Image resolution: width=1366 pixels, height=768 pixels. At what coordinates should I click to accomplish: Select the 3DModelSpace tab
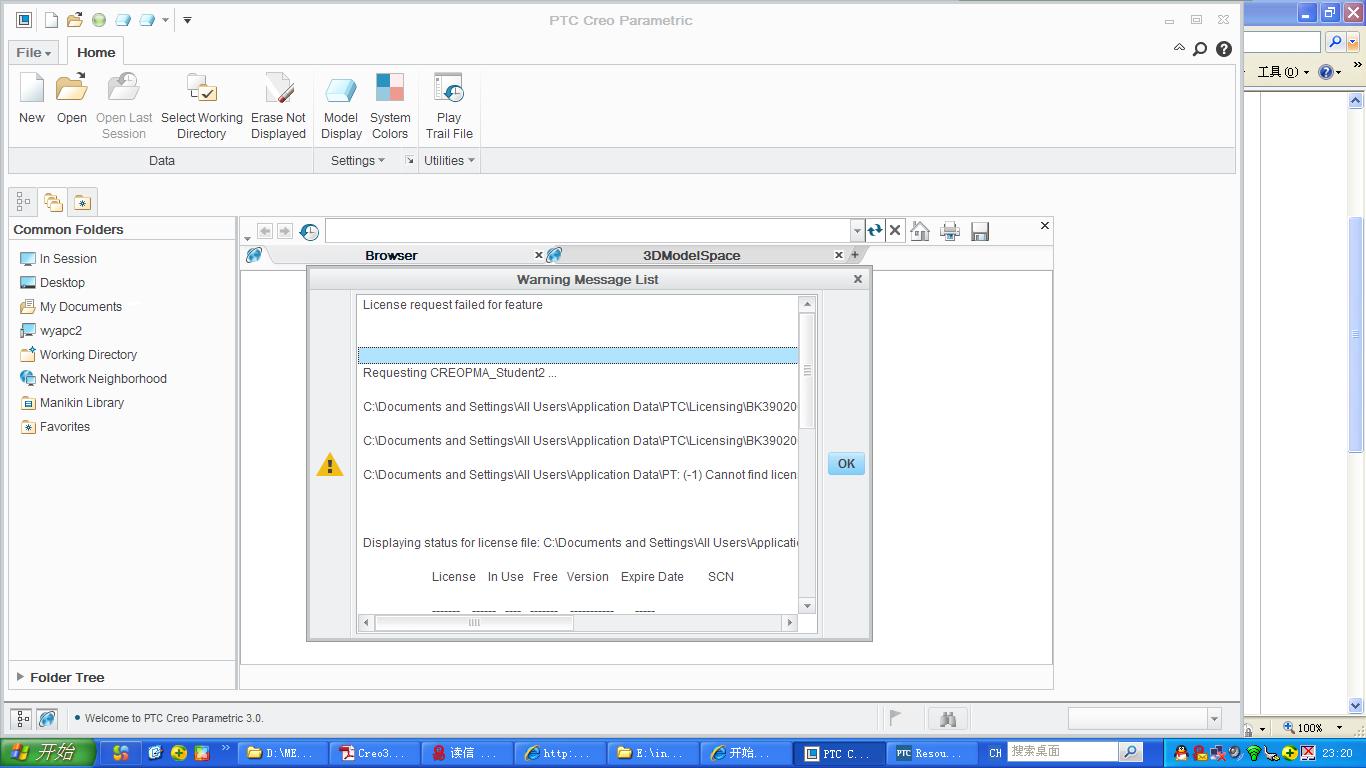691,255
